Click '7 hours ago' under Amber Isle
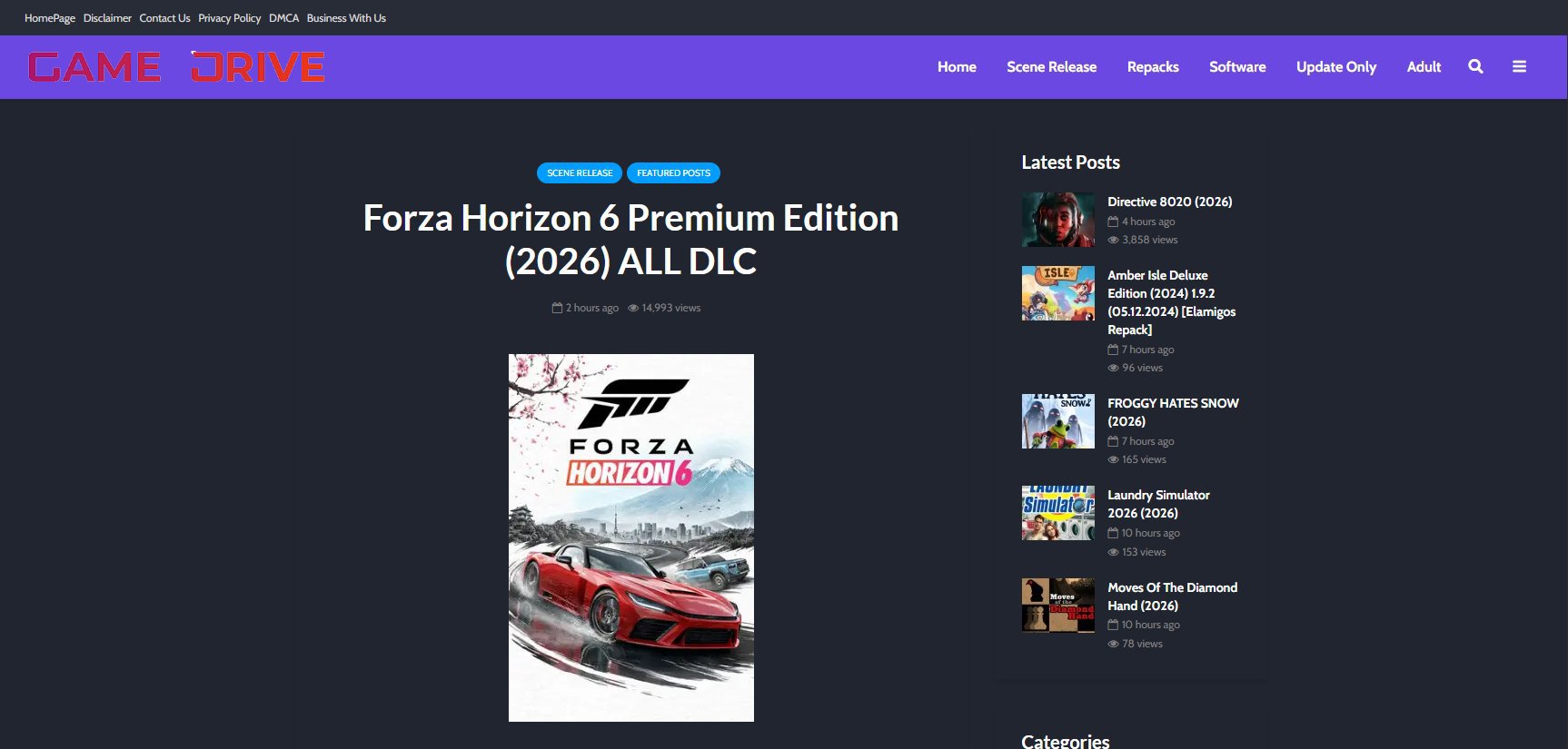This screenshot has width=1568, height=749. tap(1148, 350)
